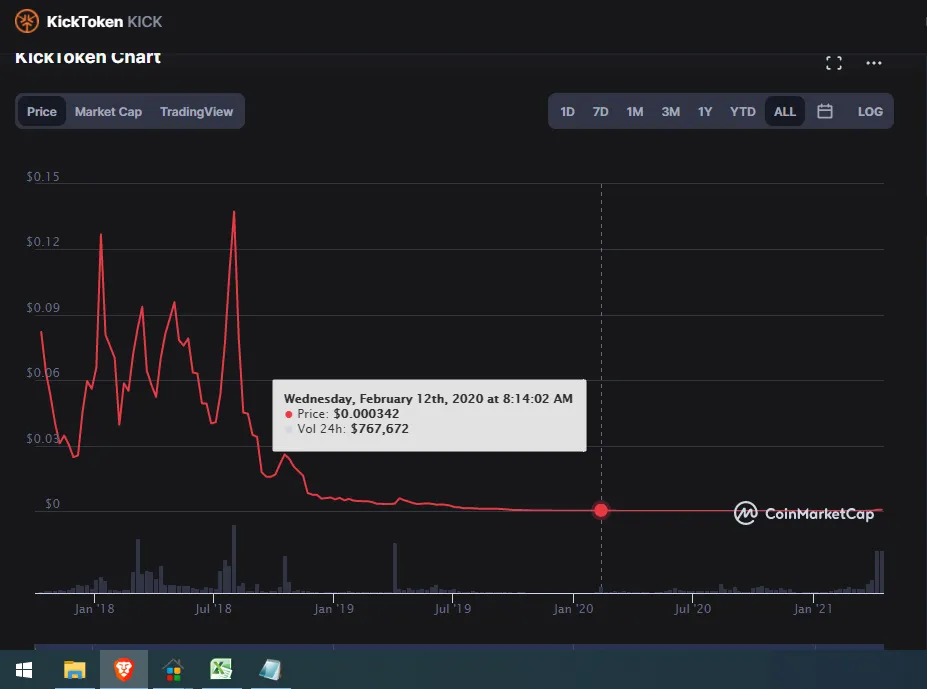Select the ALL time range
Screen dimensions: 927x689
[x=785, y=111]
